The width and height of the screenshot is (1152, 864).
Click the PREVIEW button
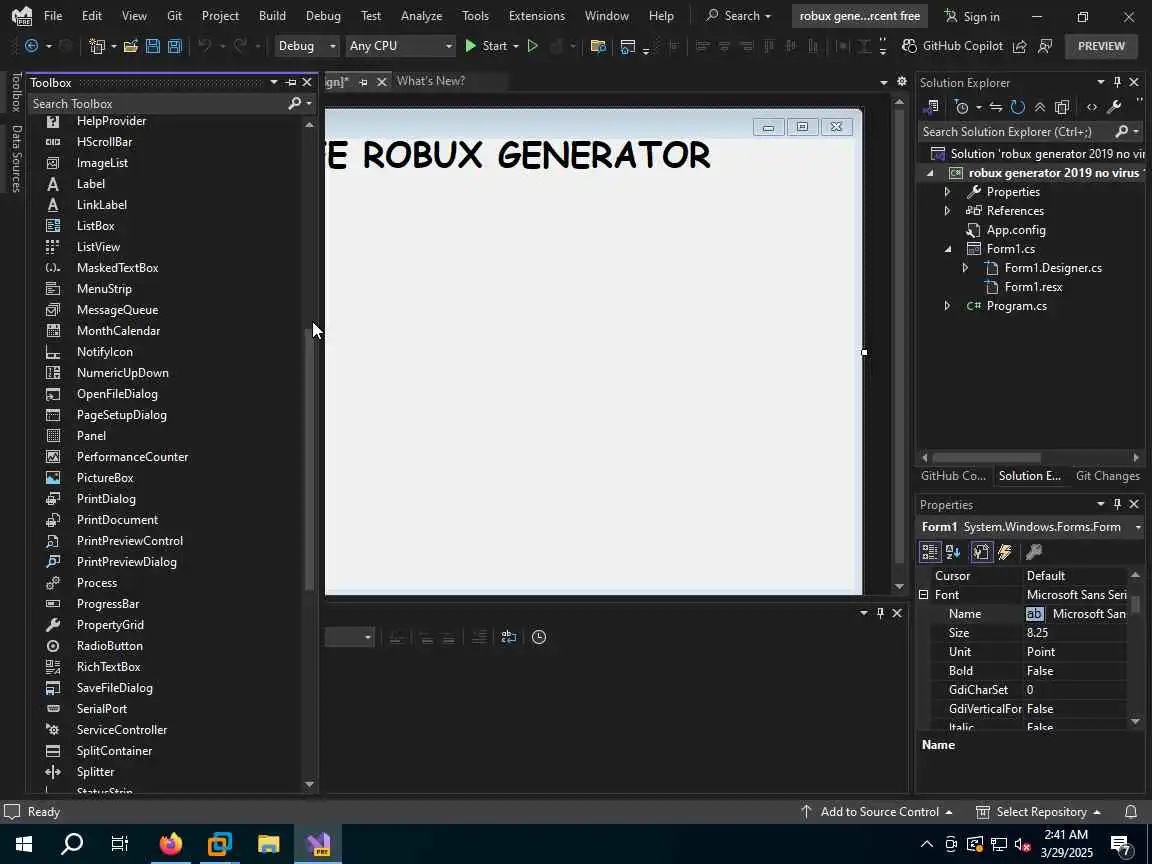point(1101,46)
